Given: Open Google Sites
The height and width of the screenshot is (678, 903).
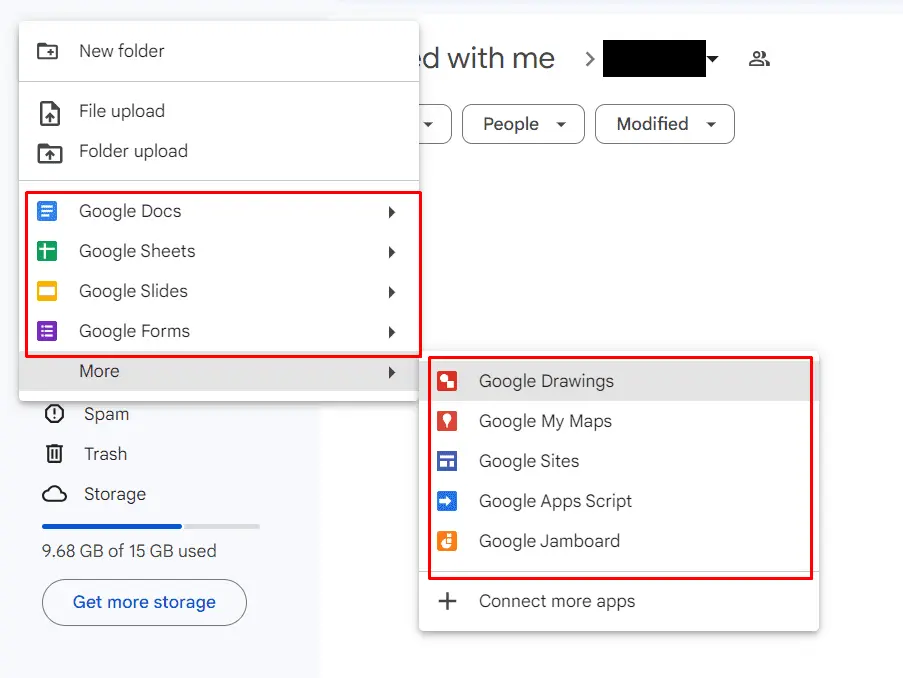Looking at the screenshot, I should [528, 461].
